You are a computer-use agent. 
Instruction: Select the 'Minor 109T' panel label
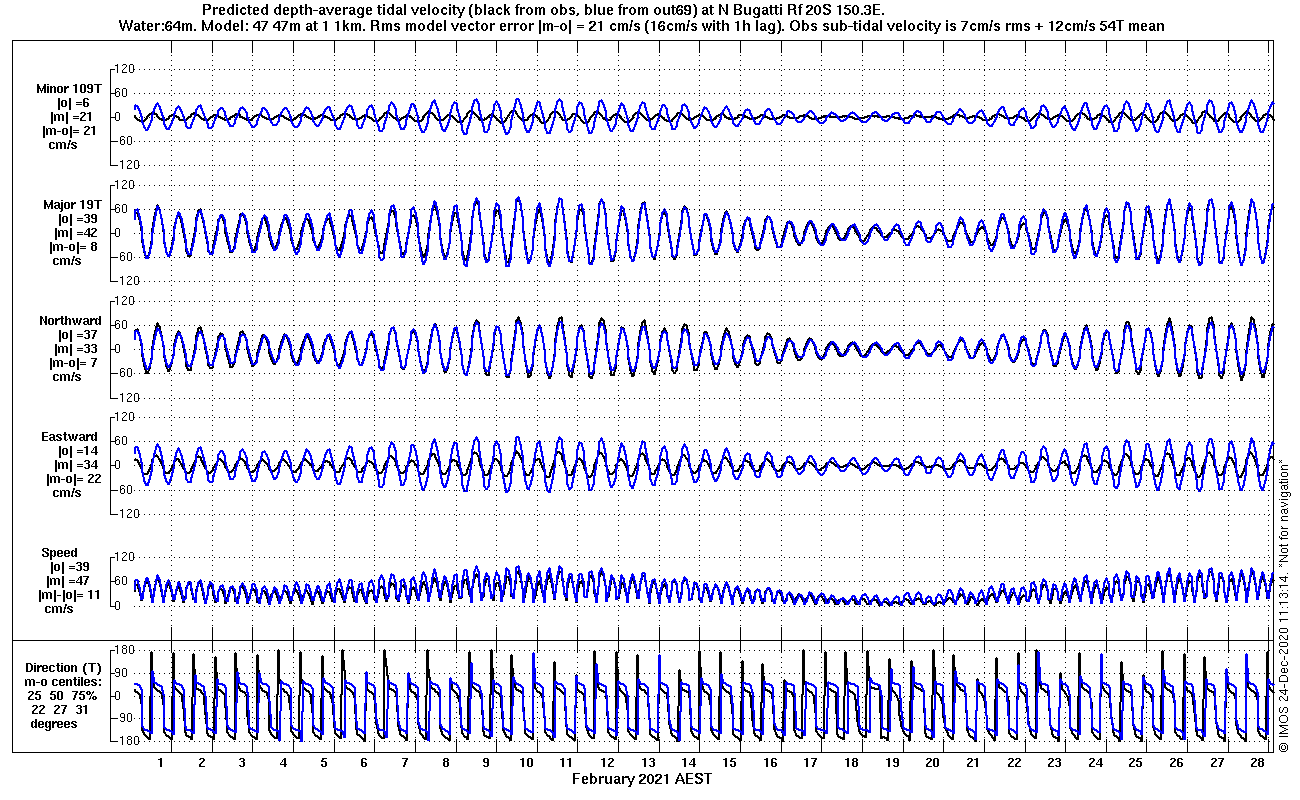click(x=68, y=89)
